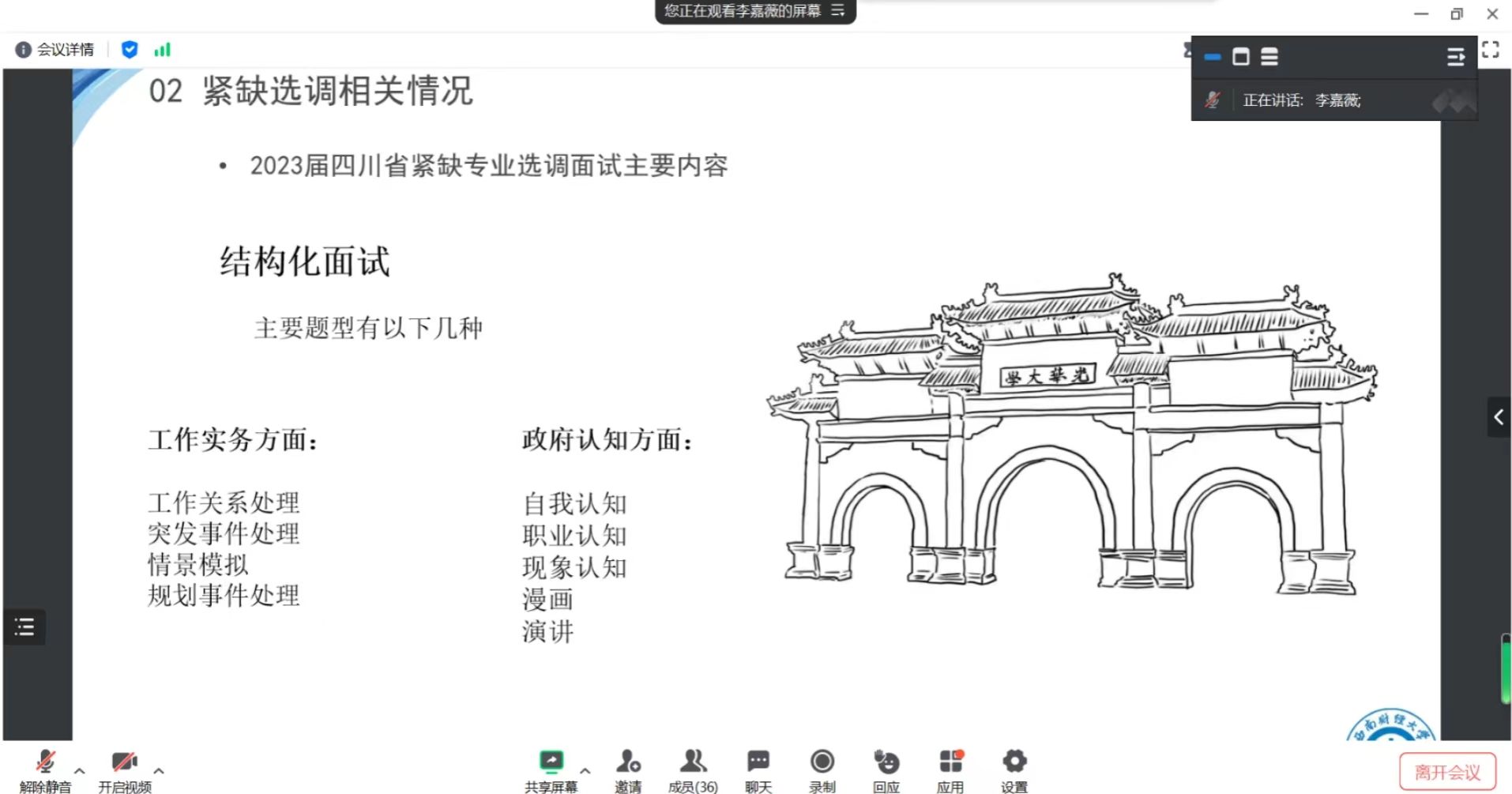Open the 聊天 chat panel
This screenshot has height=794, width=1512.
point(758,762)
